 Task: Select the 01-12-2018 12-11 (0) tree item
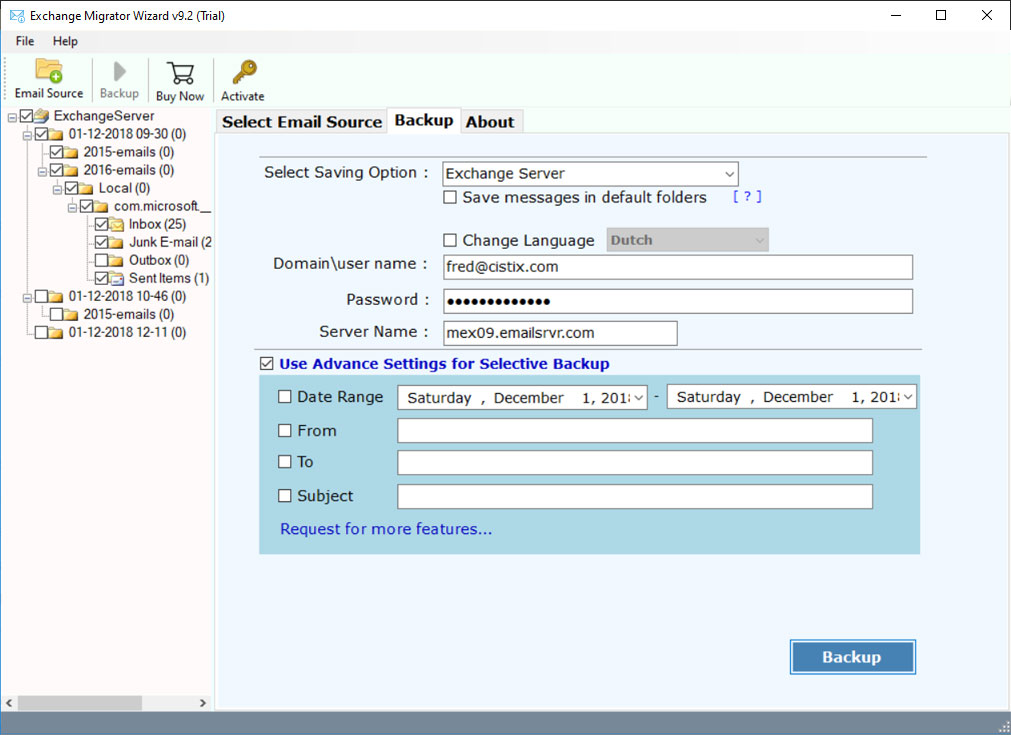click(127, 333)
